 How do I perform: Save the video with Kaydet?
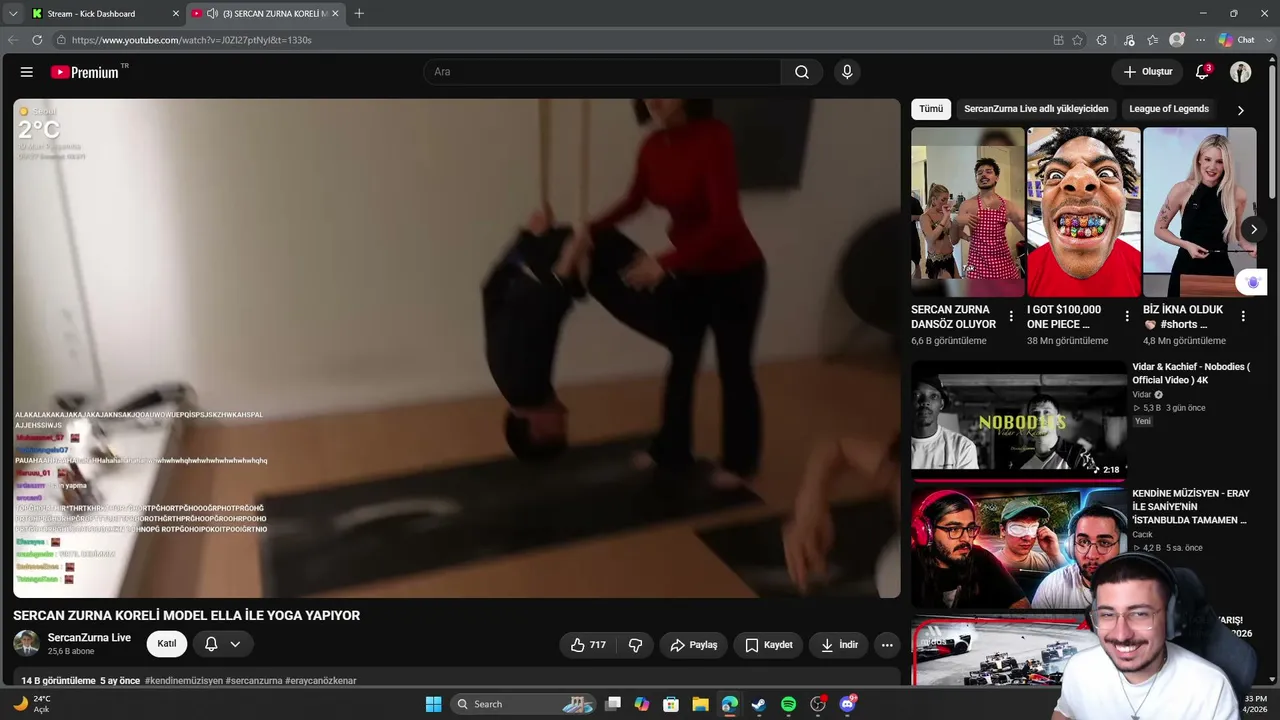(x=768, y=645)
